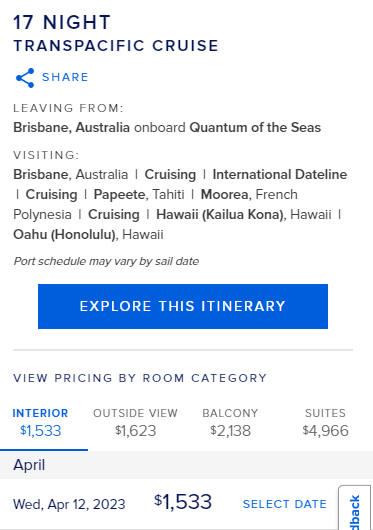The image size is (373, 530).
Task: Click the share icon
Action: point(25,78)
